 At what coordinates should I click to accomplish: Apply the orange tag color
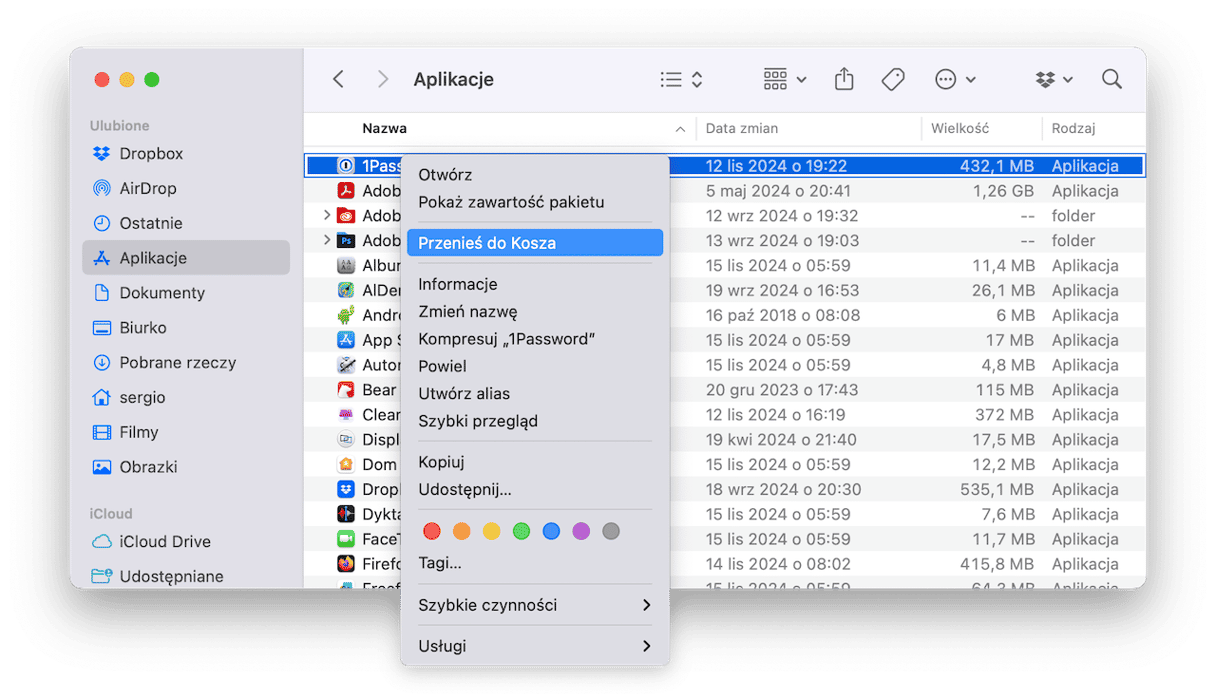[461, 531]
